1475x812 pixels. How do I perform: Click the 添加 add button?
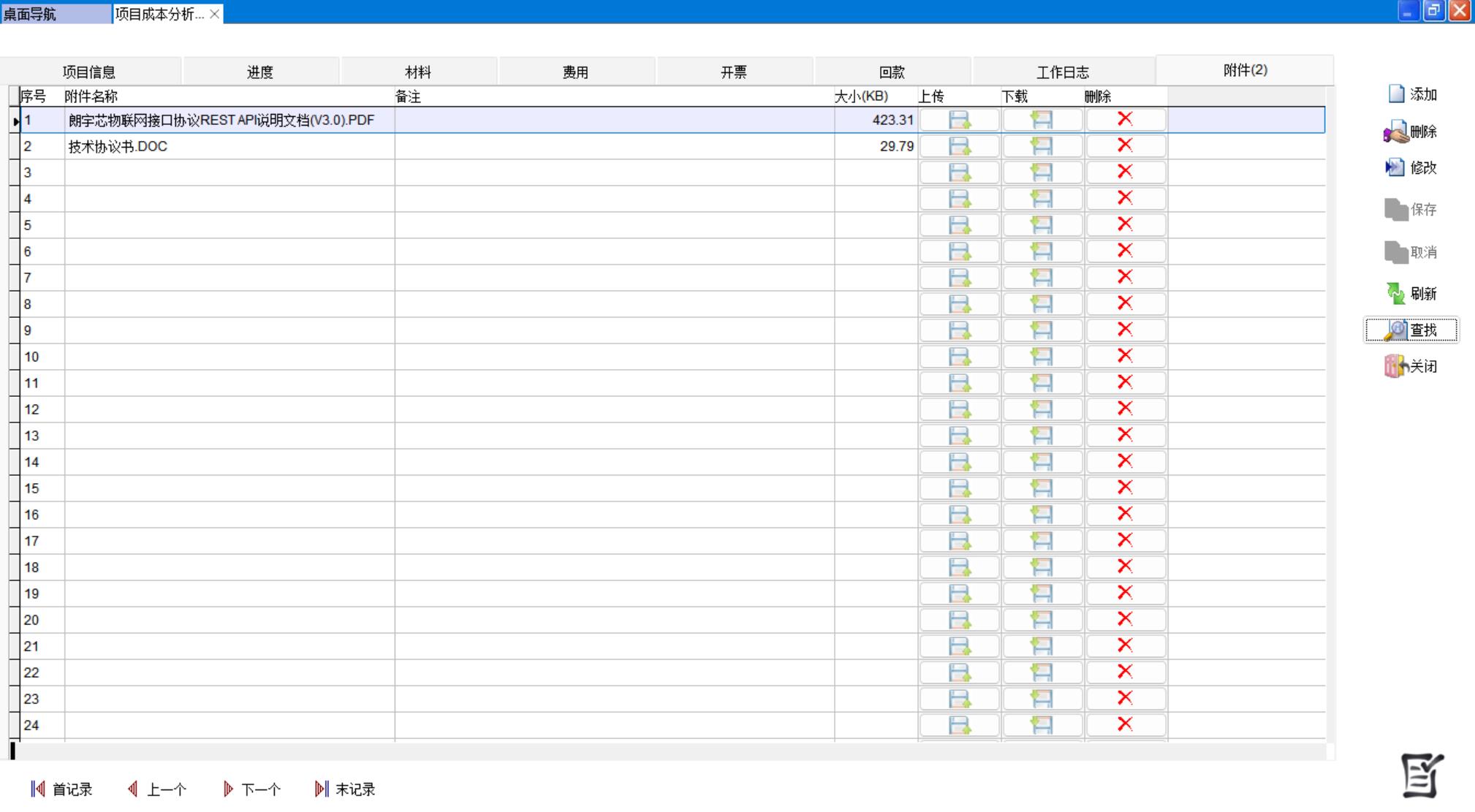[1412, 94]
